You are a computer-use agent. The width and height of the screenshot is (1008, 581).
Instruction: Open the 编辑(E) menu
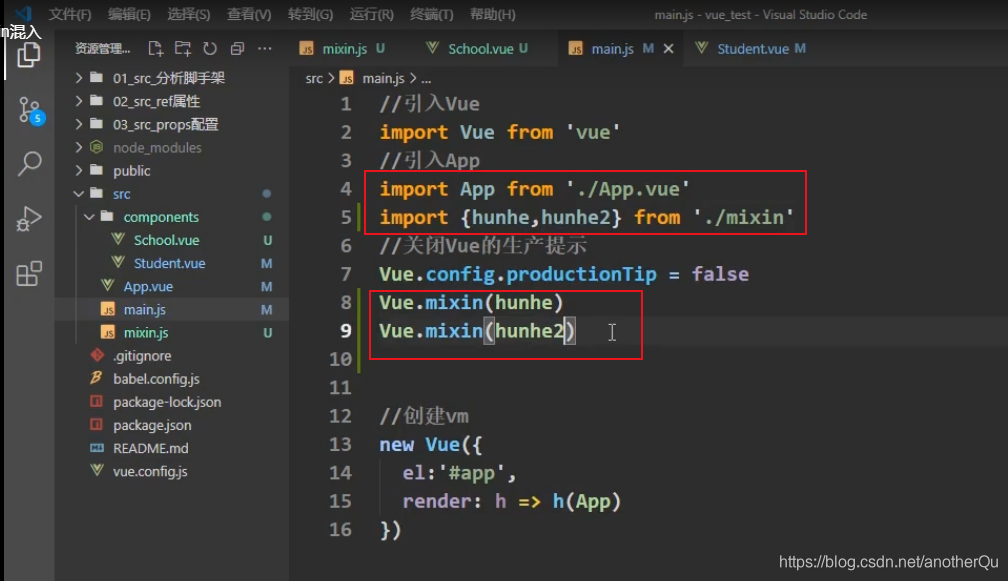(129, 14)
